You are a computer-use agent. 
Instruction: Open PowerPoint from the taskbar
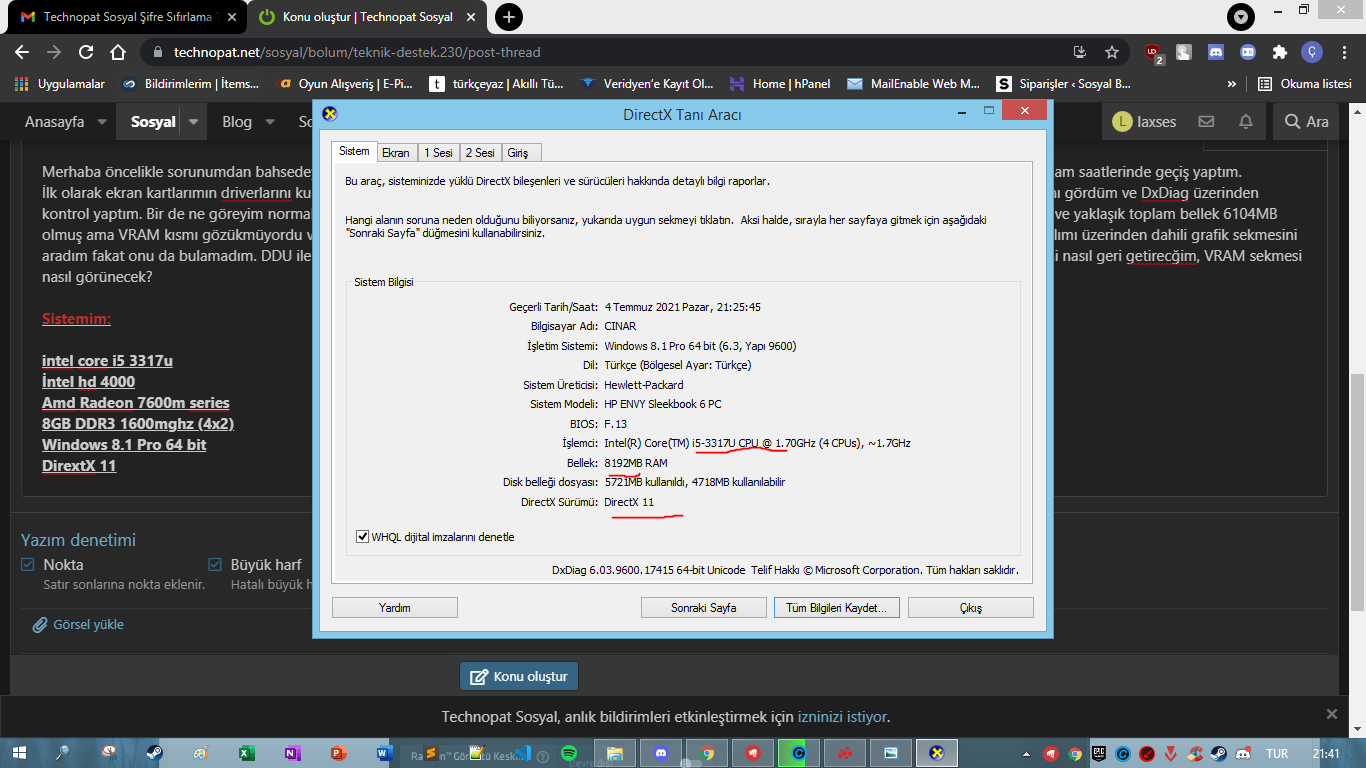pos(338,753)
